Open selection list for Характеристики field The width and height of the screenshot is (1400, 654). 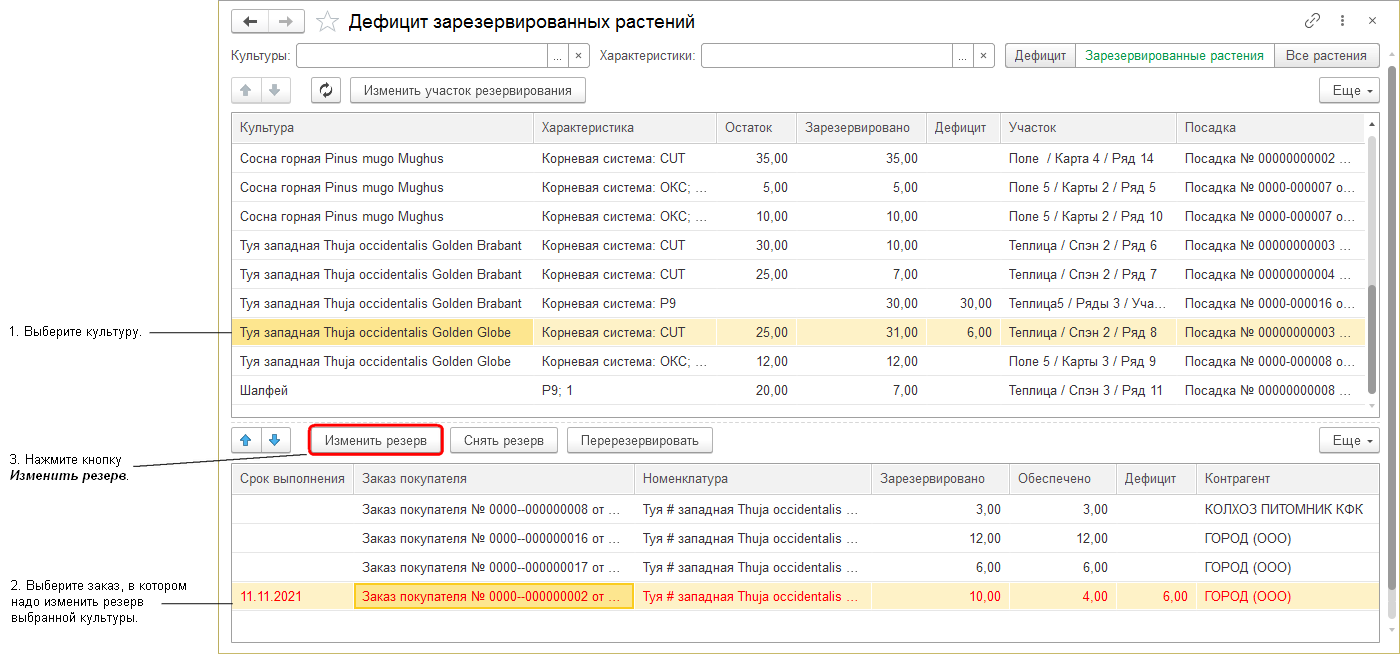pyautogui.click(x=961, y=56)
